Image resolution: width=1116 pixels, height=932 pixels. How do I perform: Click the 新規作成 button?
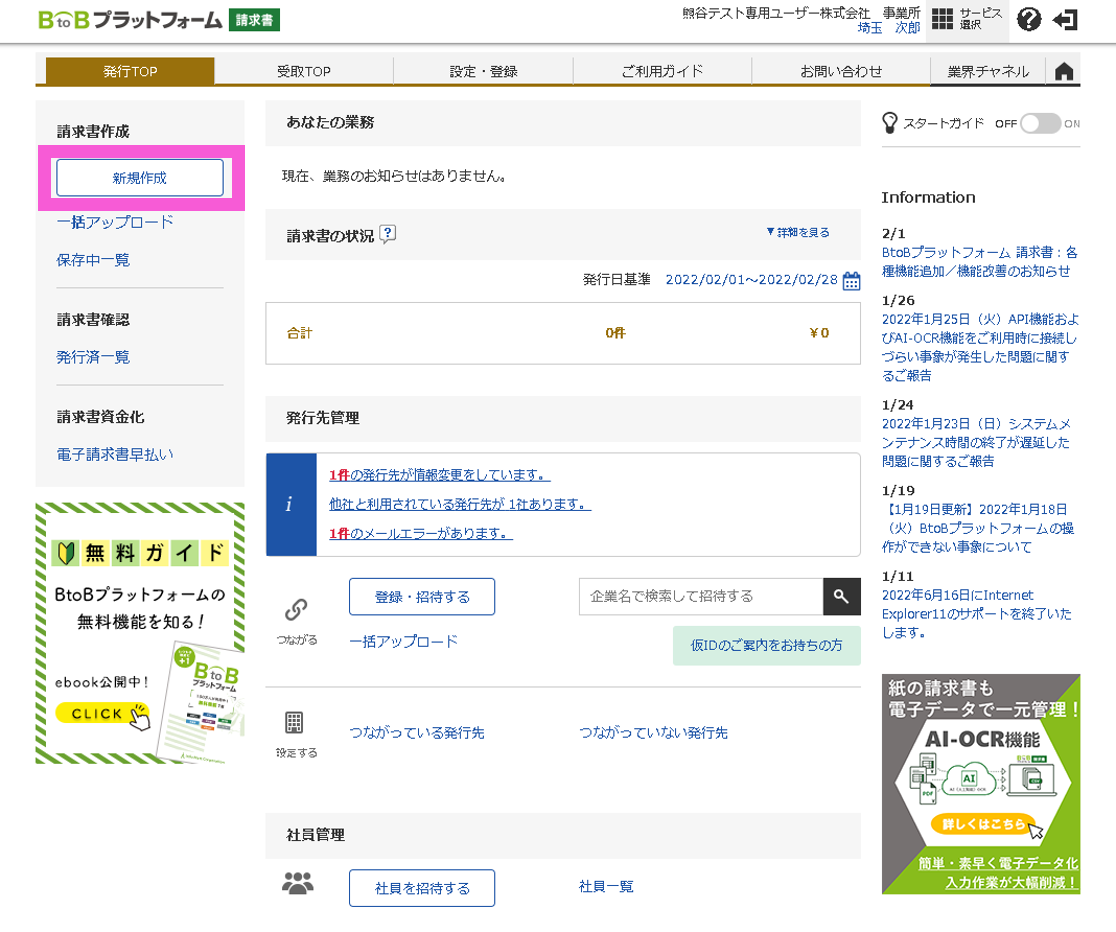click(140, 177)
